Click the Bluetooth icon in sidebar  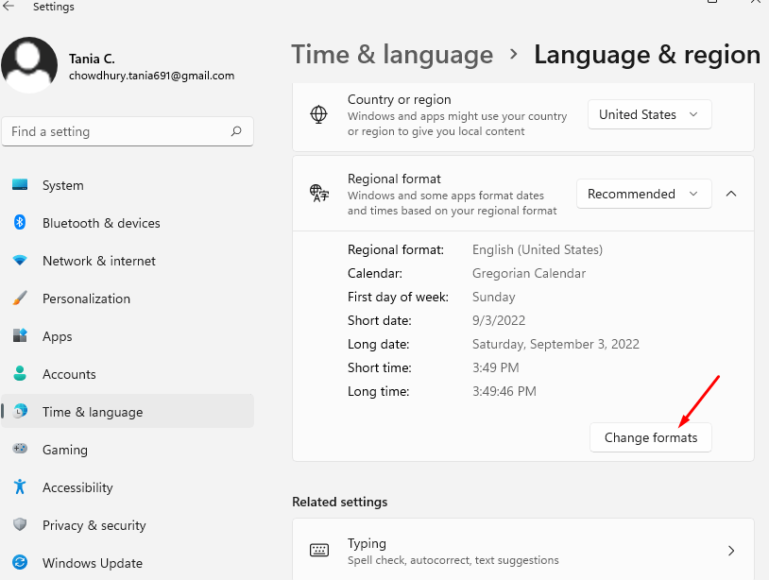pos(20,223)
